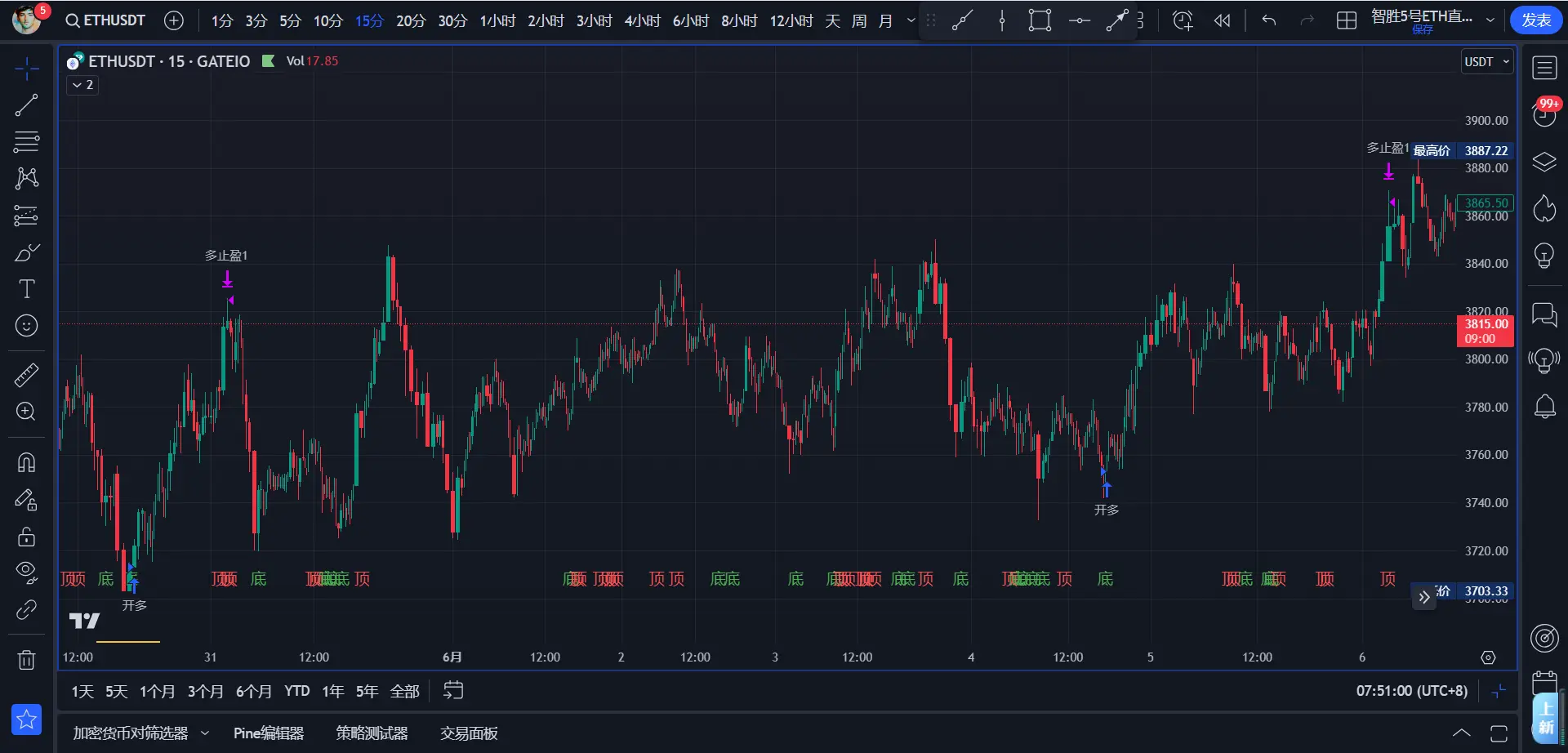Collapse the indicator legend with chevron 2
This screenshot has width=1568, height=753.
tap(82, 85)
